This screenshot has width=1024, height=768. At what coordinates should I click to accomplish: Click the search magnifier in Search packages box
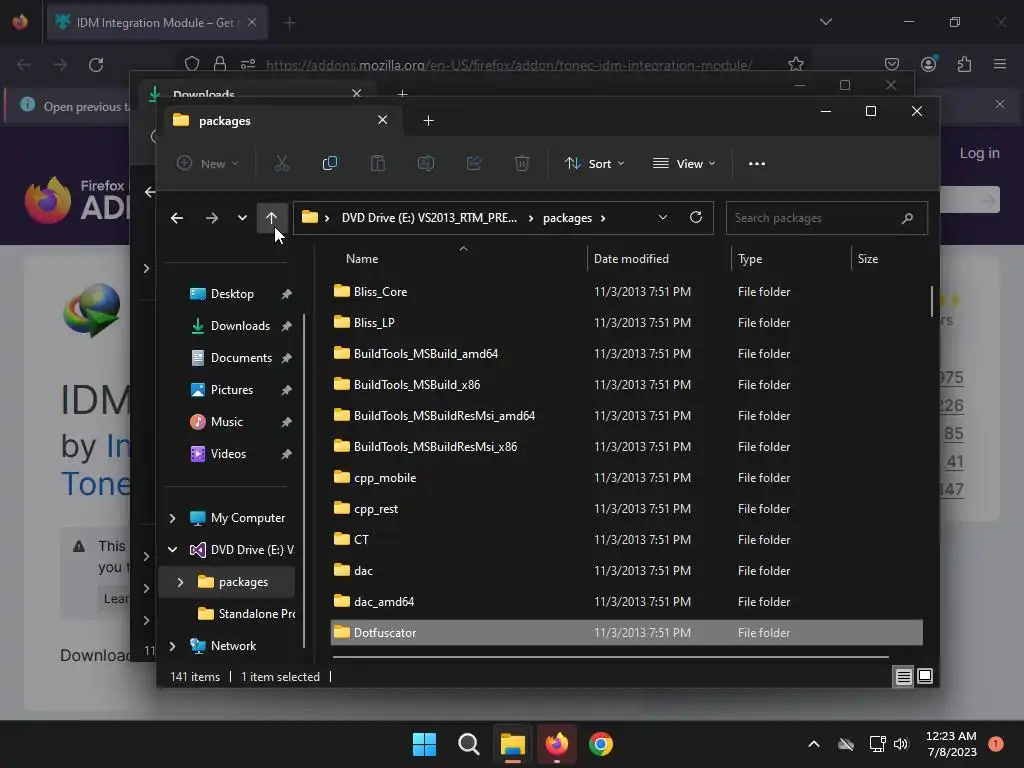(907, 218)
